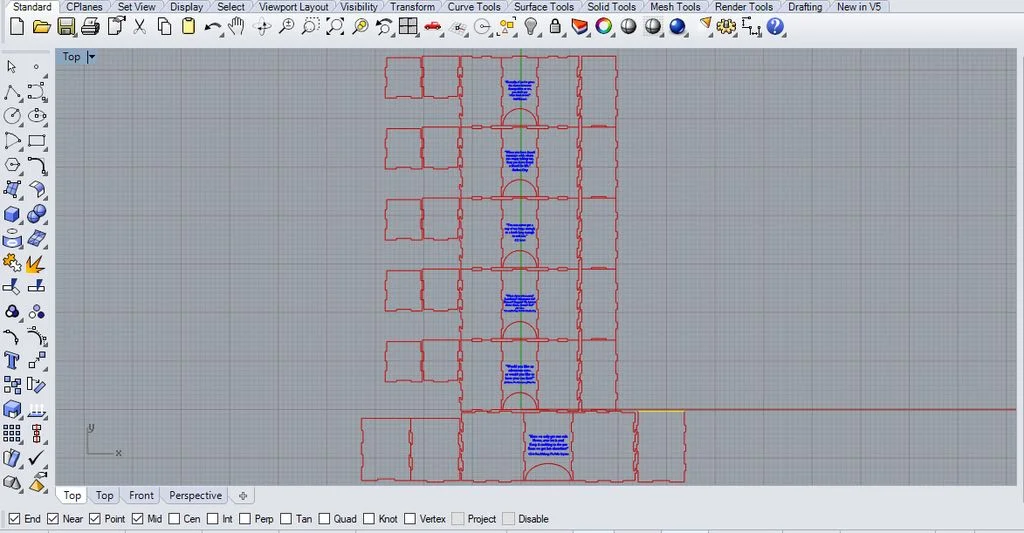Select the Circle tool in sidebar
This screenshot has width=1024, height=533.
(12, 116)
